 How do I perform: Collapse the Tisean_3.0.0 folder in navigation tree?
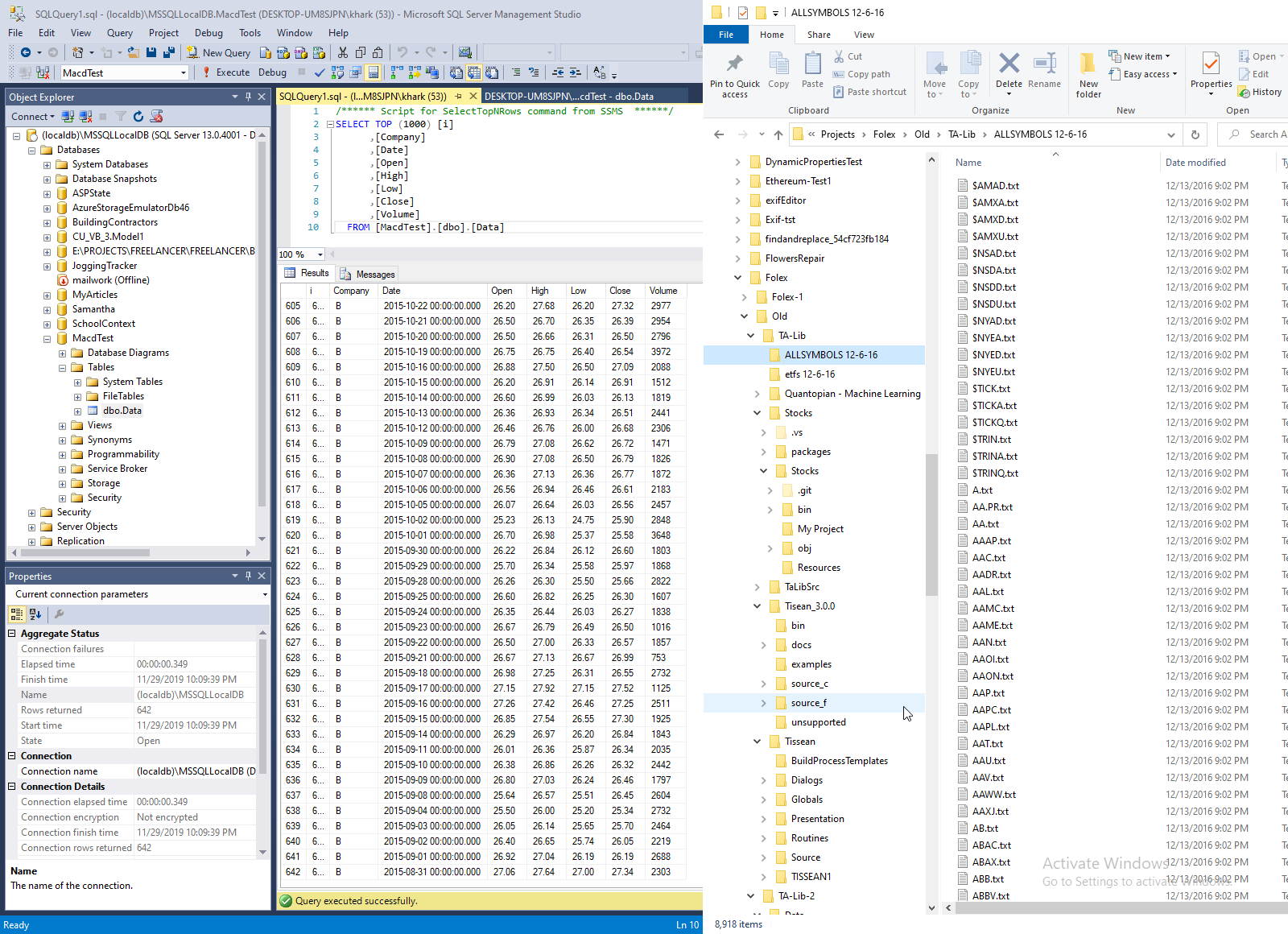tap(757, 606)
